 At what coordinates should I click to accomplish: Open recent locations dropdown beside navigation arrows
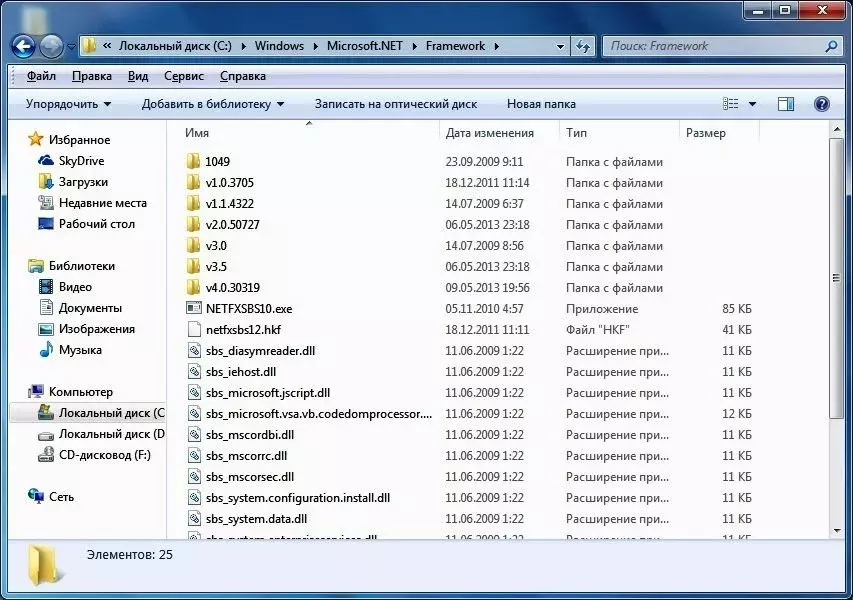[71, 47]
